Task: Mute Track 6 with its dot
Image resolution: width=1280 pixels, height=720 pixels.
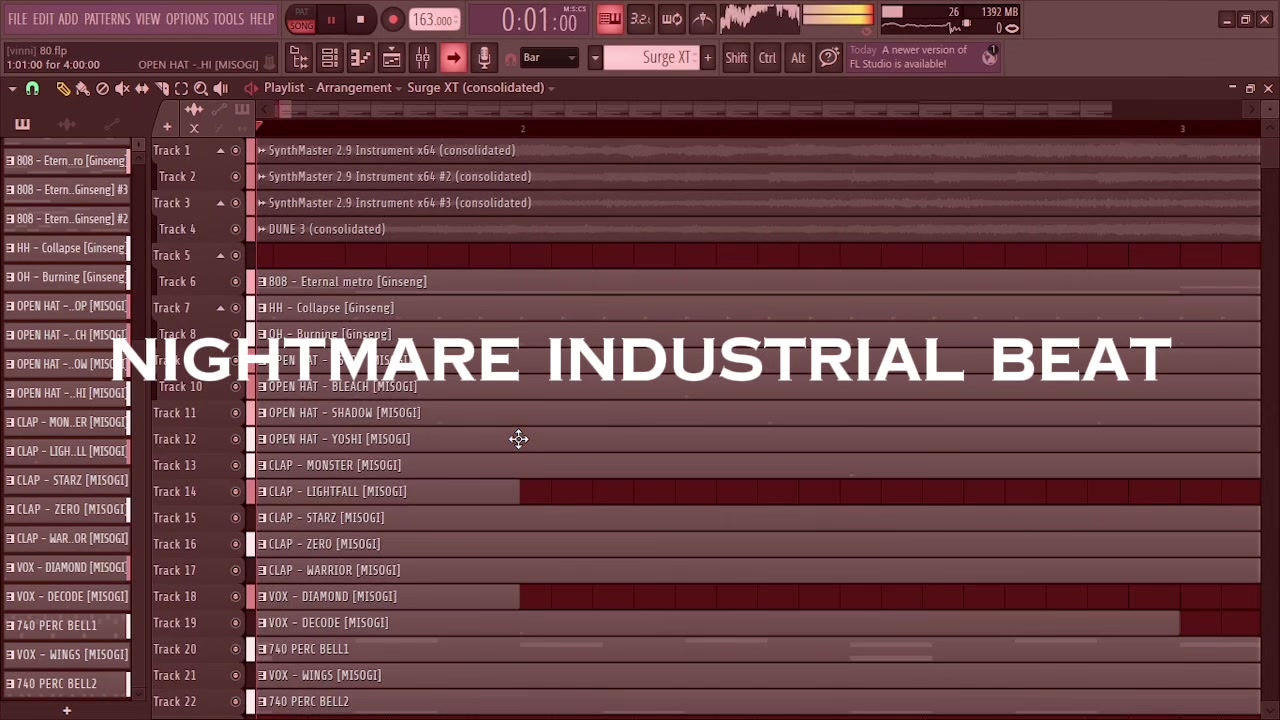Action: point(236,282)
